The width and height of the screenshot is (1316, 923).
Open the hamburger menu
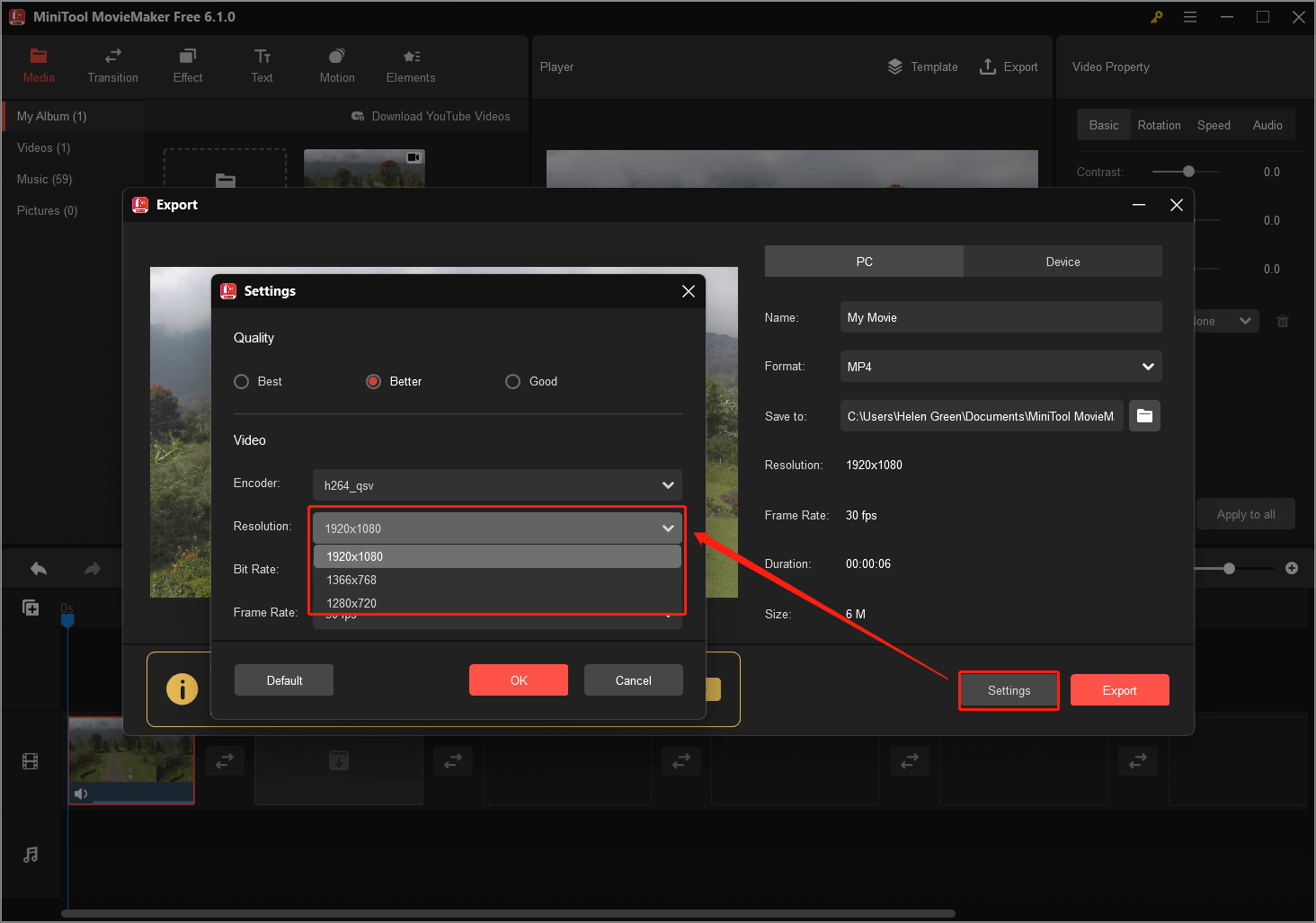pyautogui.click(x=1190, y=16)
